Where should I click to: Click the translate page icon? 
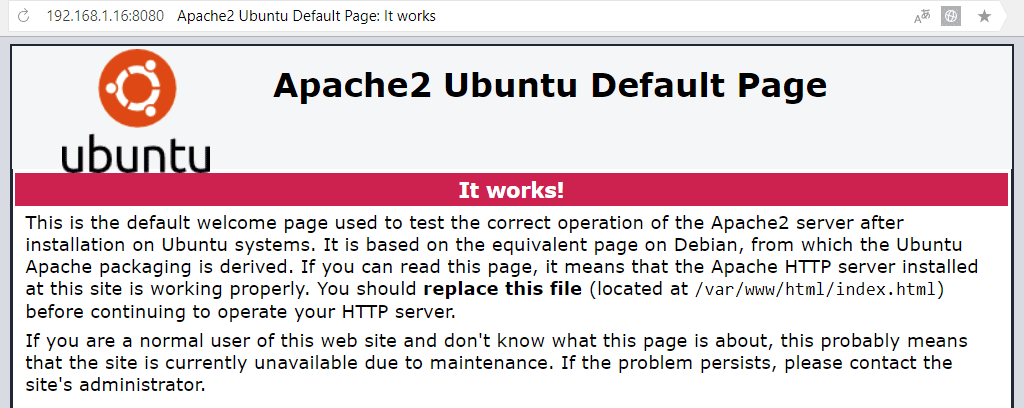coord(921,16)
